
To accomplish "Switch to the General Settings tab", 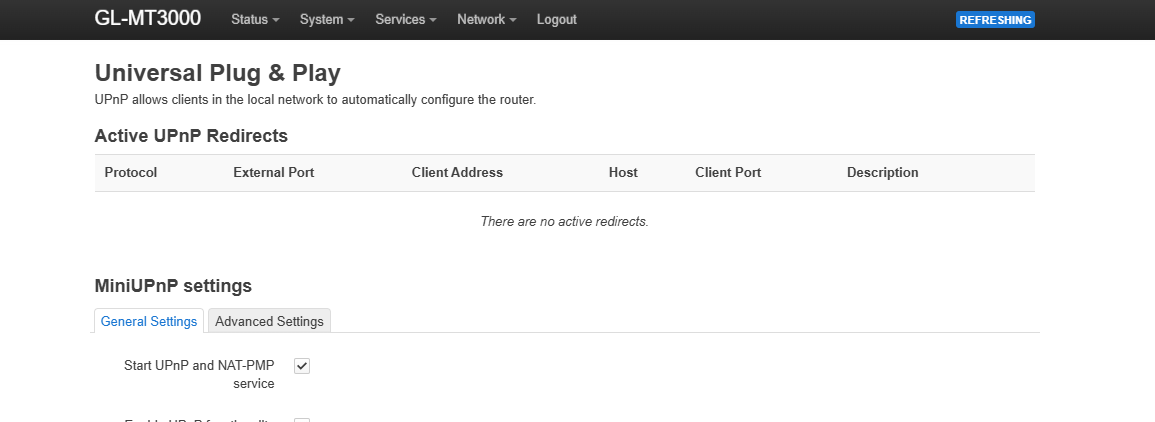I will click(x=149, y=321).
